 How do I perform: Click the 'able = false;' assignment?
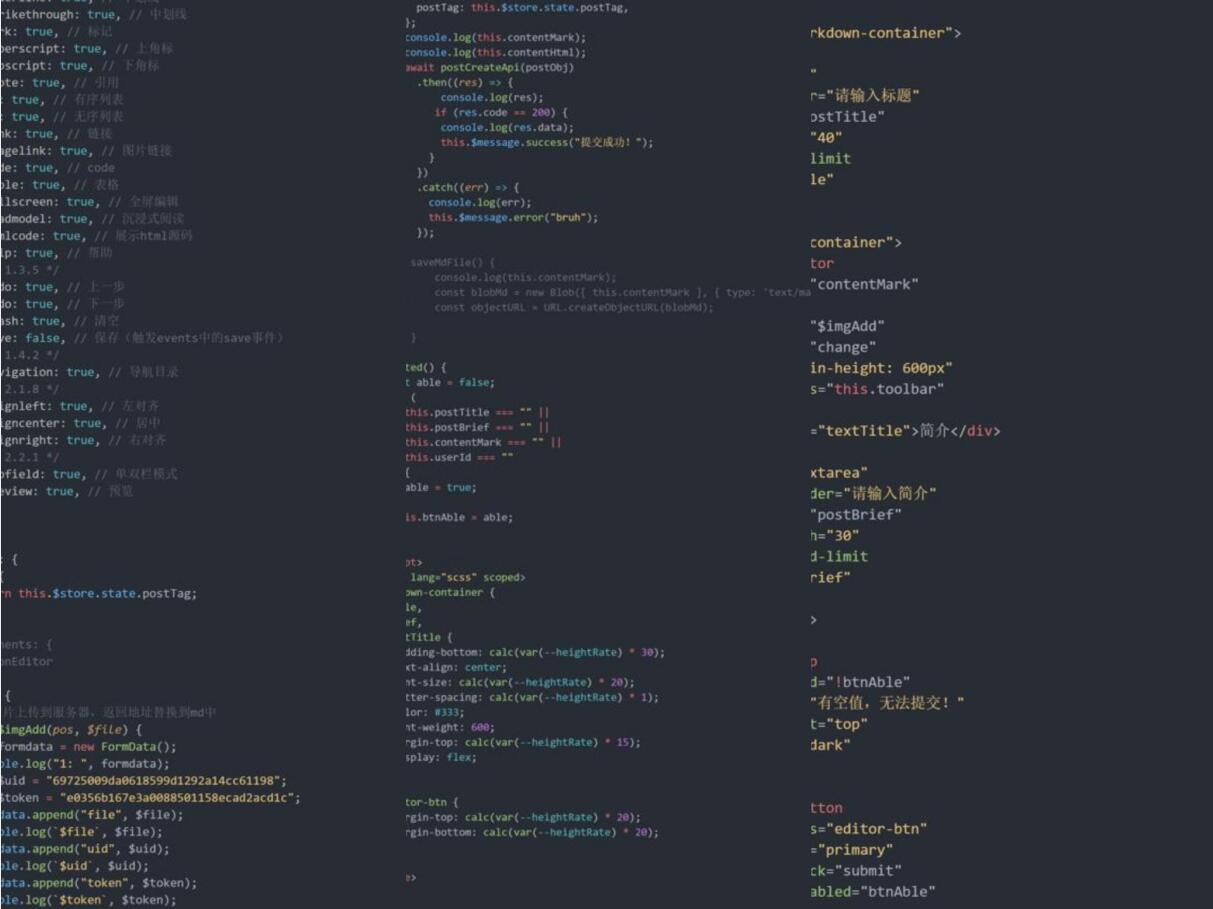tap(455, 382)
